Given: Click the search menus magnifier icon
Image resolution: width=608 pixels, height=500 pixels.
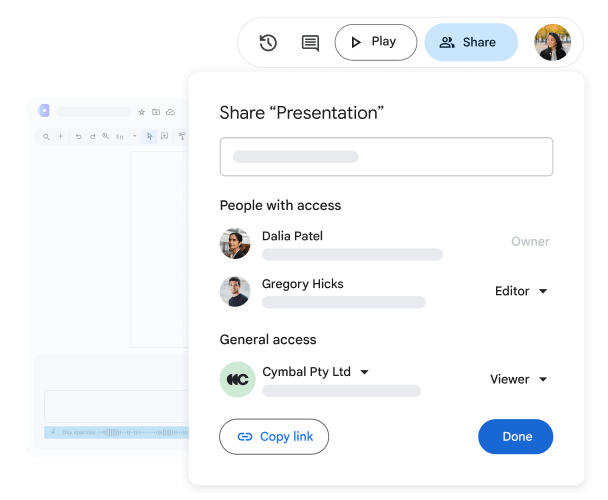Looking at the screenshot, I should click(x=46, y=137).
